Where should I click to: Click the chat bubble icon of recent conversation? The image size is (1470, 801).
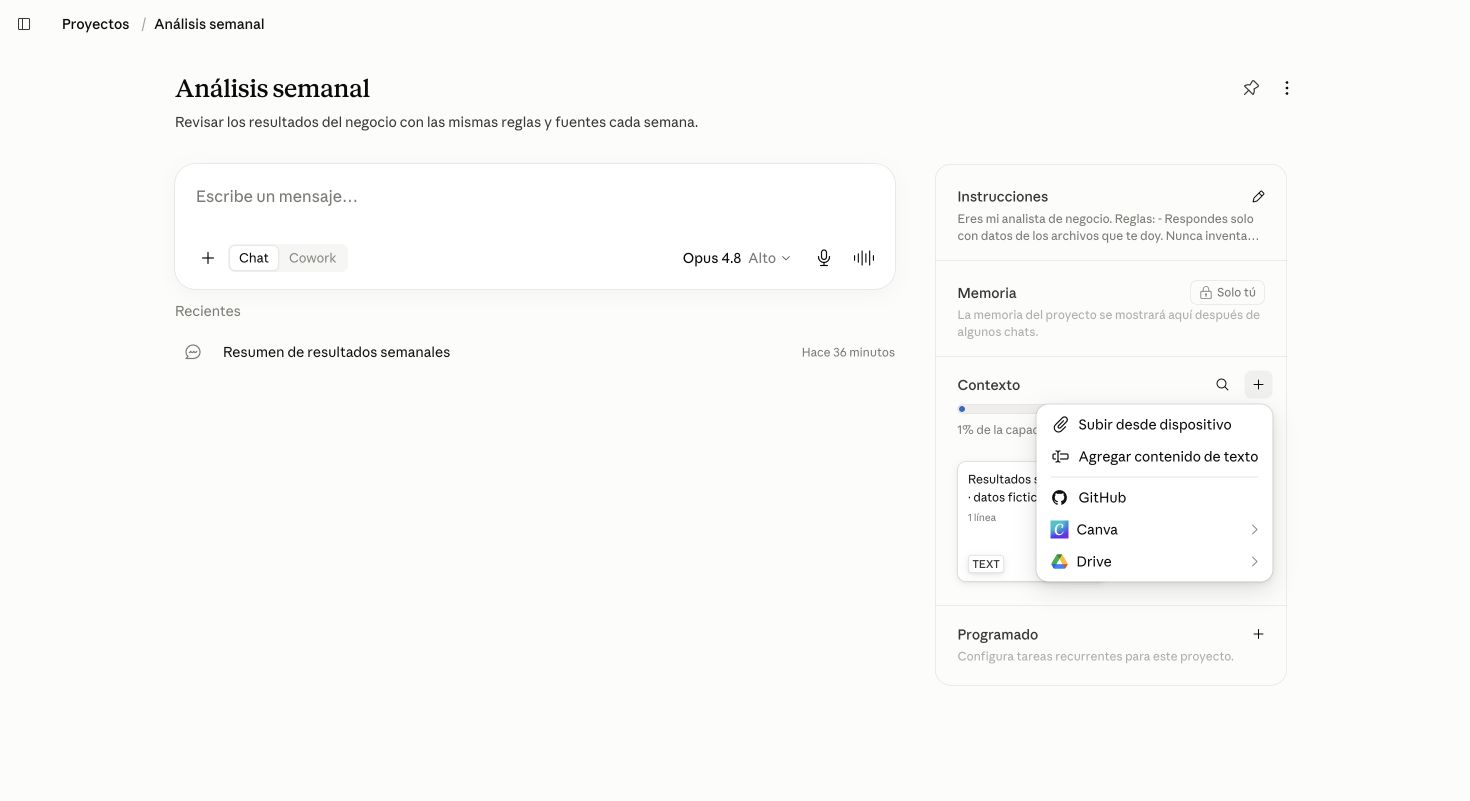193,352
